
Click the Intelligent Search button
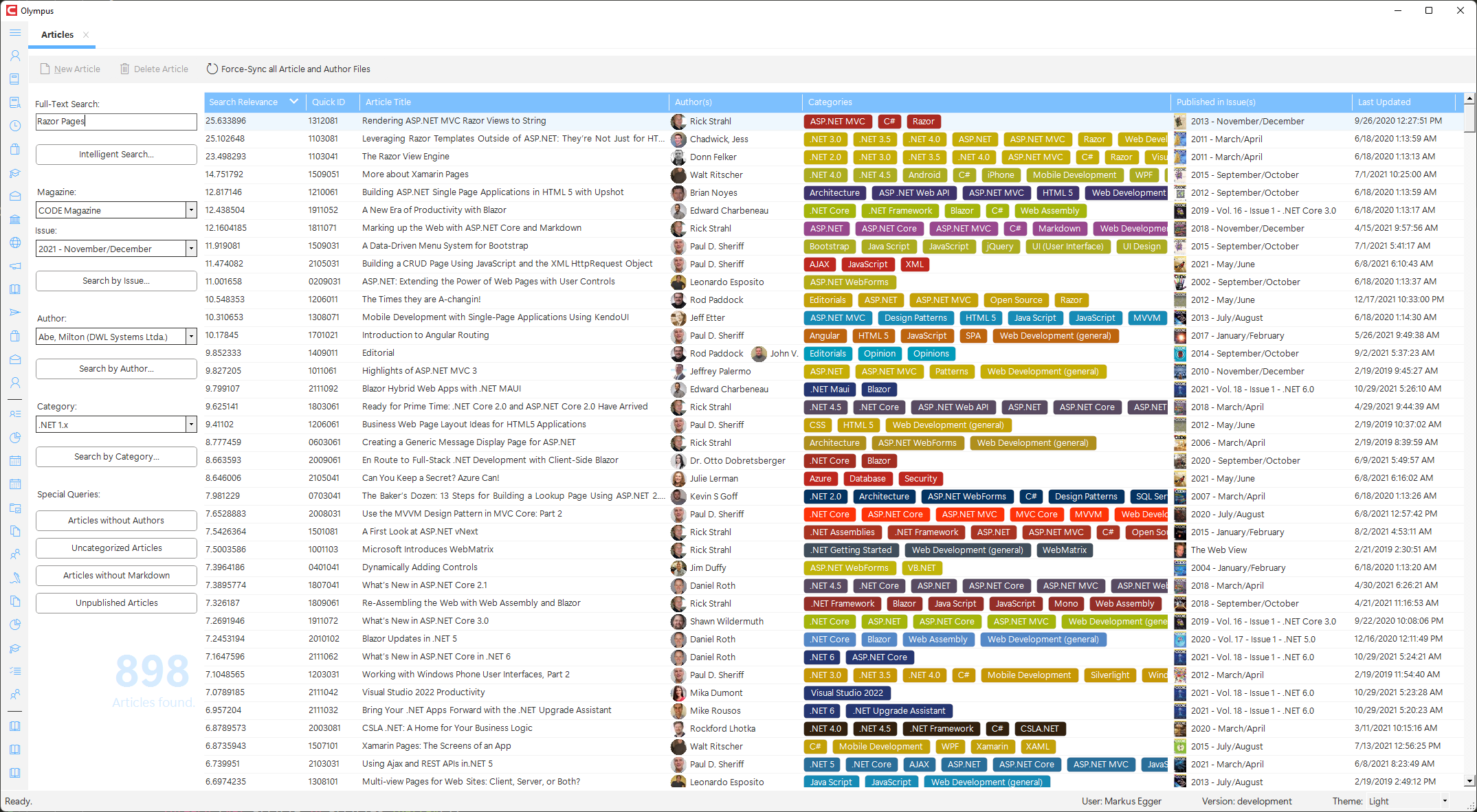coord(116,155)
